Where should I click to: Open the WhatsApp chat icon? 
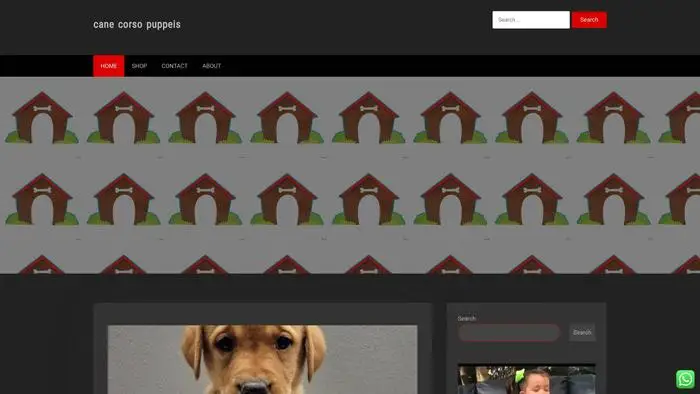click(685, 379)
